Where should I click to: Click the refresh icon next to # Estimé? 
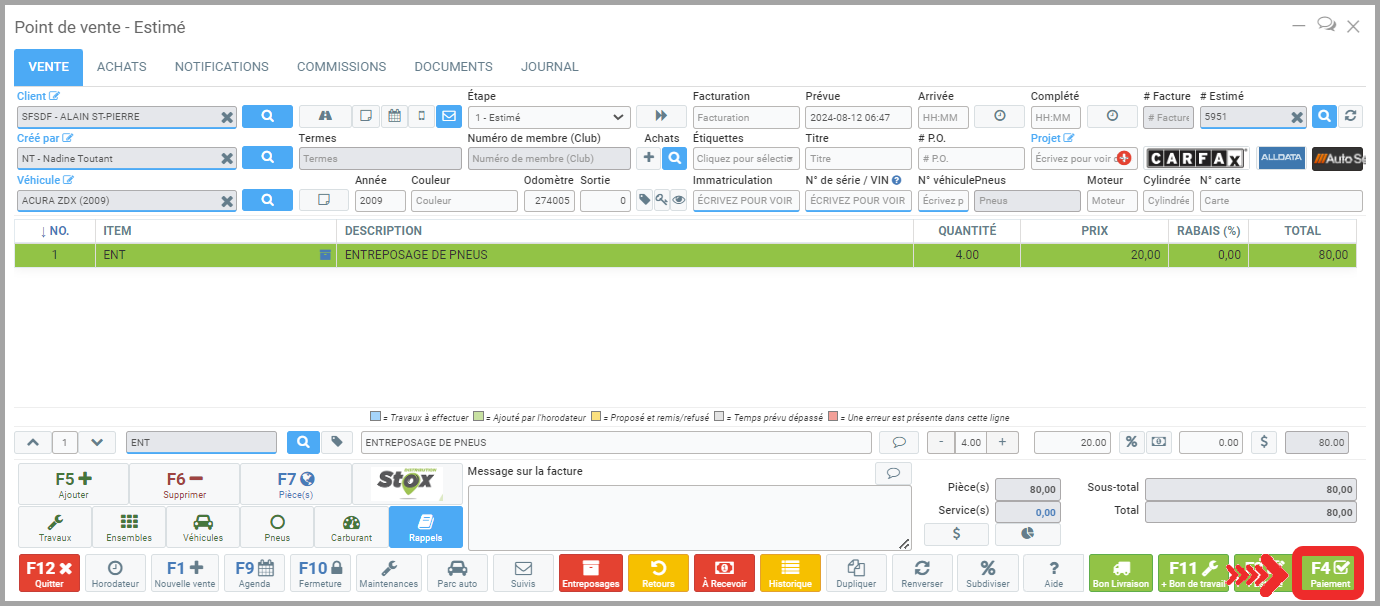[x=1351, y=116]
